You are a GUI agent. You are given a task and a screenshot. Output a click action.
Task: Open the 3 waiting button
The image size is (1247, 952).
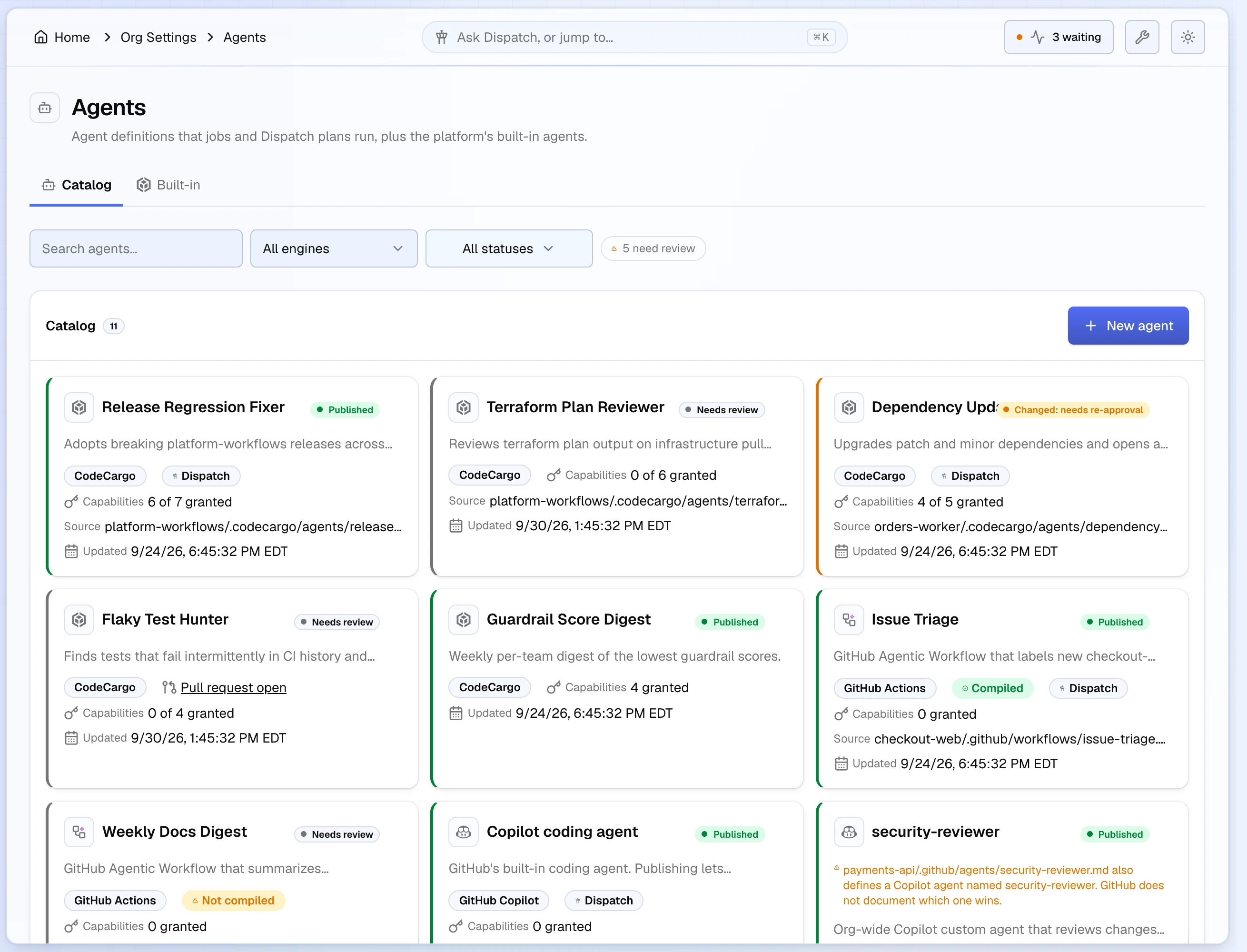pos(1059,38)
